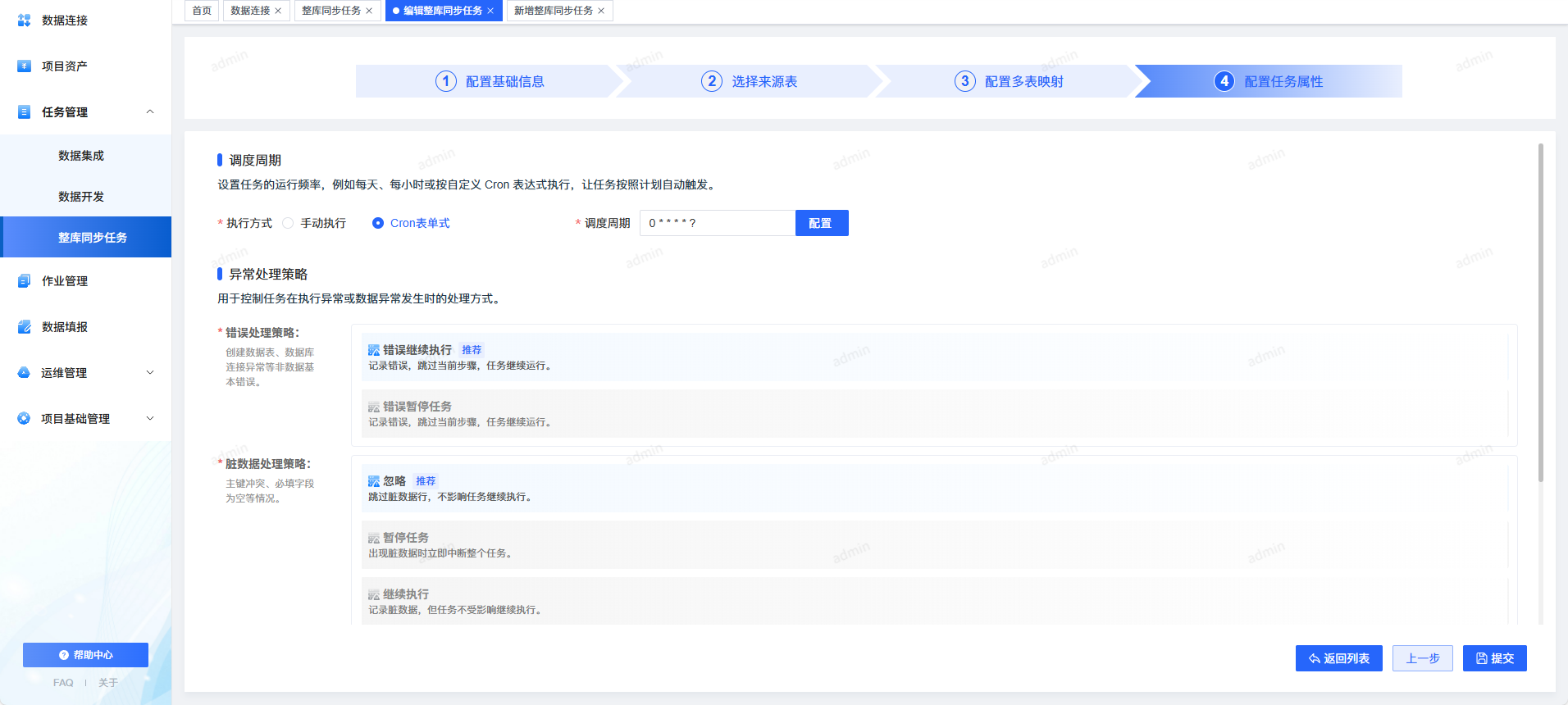Screen dimensions: 1568x705
Task: Click the 配置 cron button
Action: [822, 223]
